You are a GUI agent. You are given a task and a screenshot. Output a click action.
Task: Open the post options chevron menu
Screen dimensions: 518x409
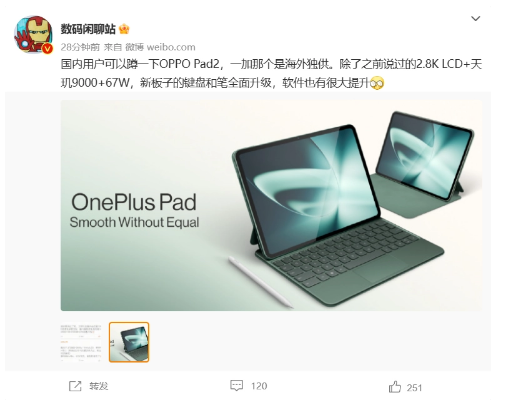point(475,18)
